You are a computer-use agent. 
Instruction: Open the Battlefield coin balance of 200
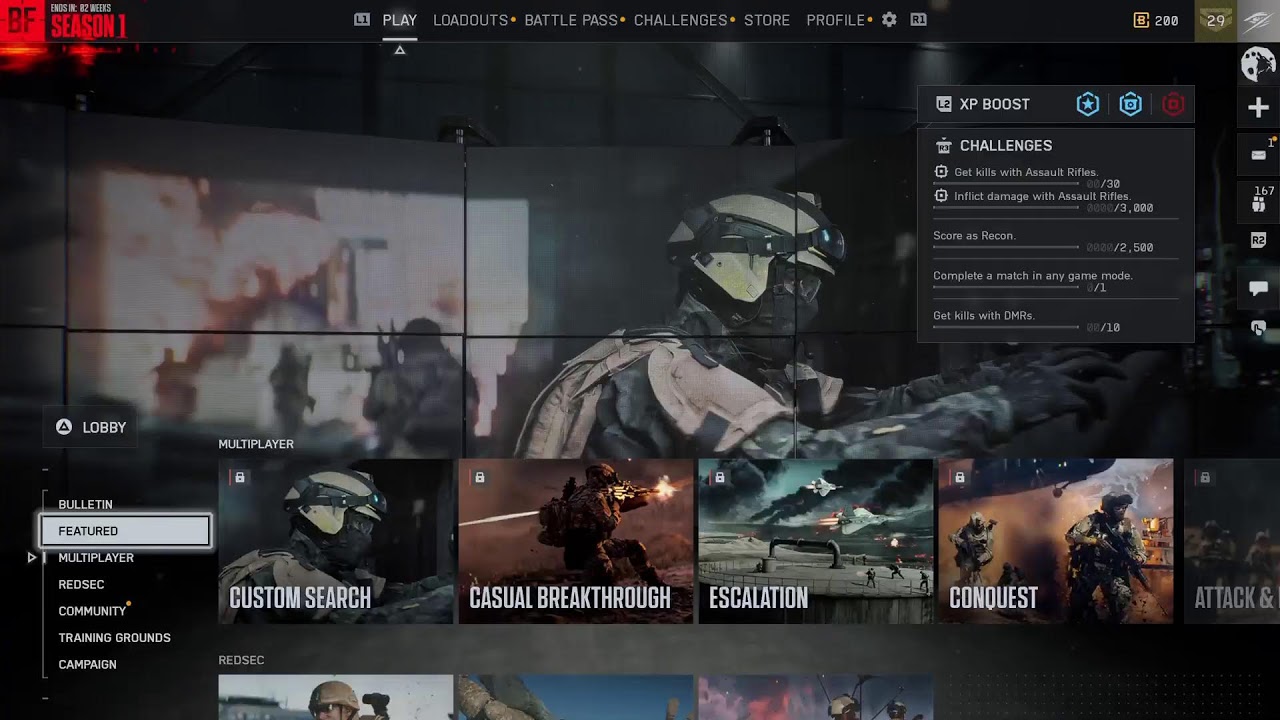pos(1155,20)
